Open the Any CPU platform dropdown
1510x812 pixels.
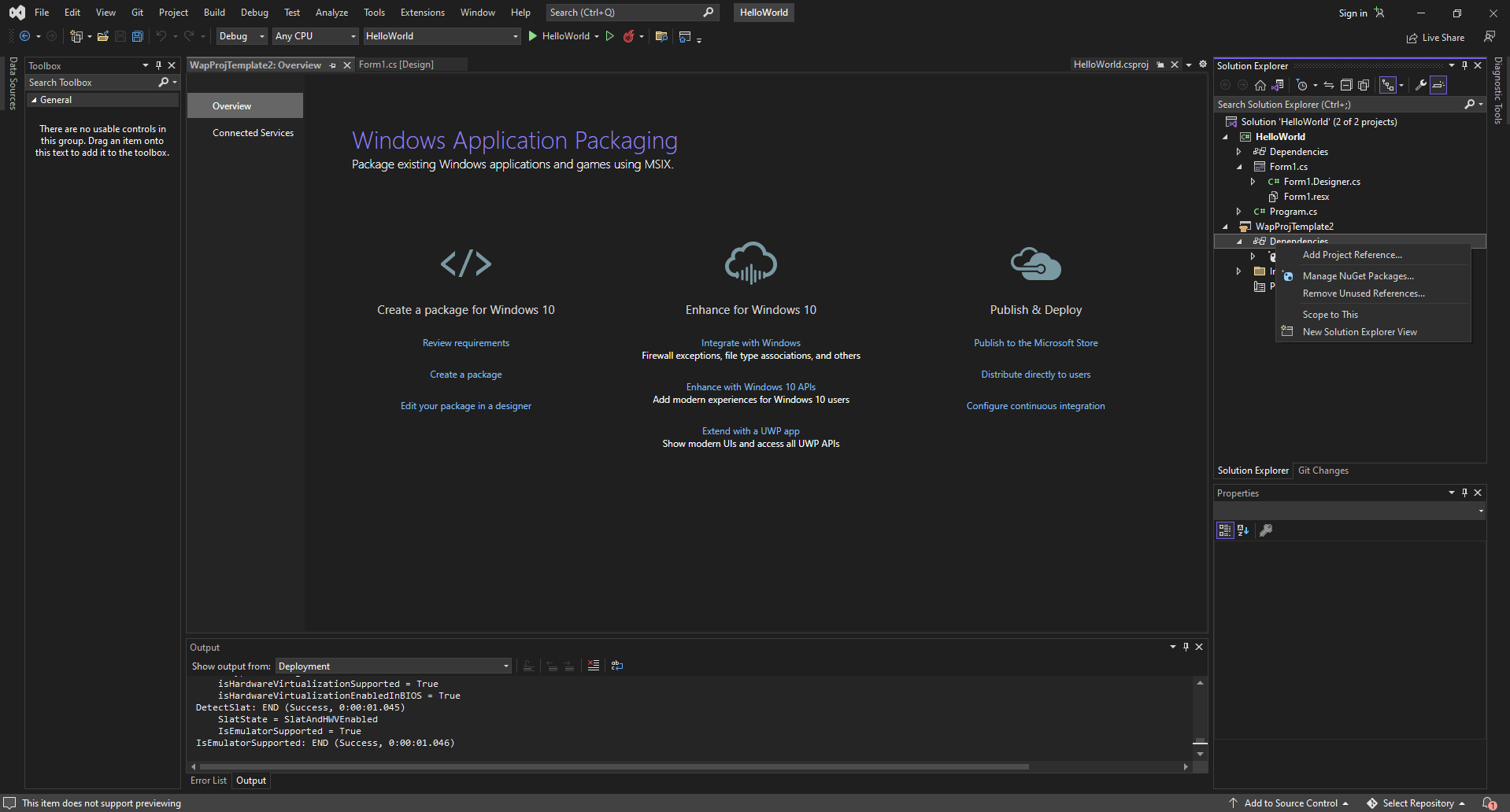click(315, 36)
